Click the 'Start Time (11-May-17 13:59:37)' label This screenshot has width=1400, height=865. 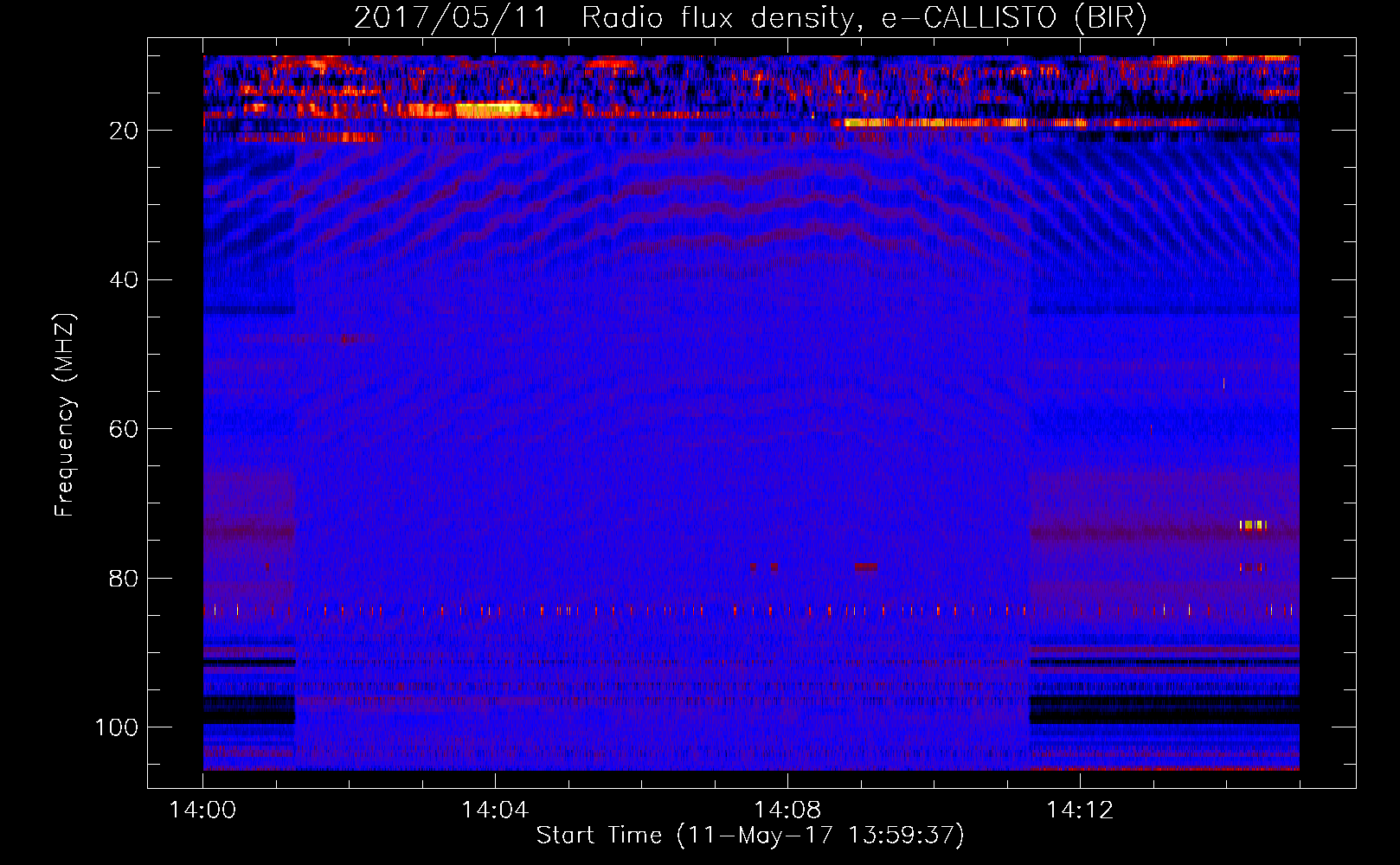pos(749,836)
